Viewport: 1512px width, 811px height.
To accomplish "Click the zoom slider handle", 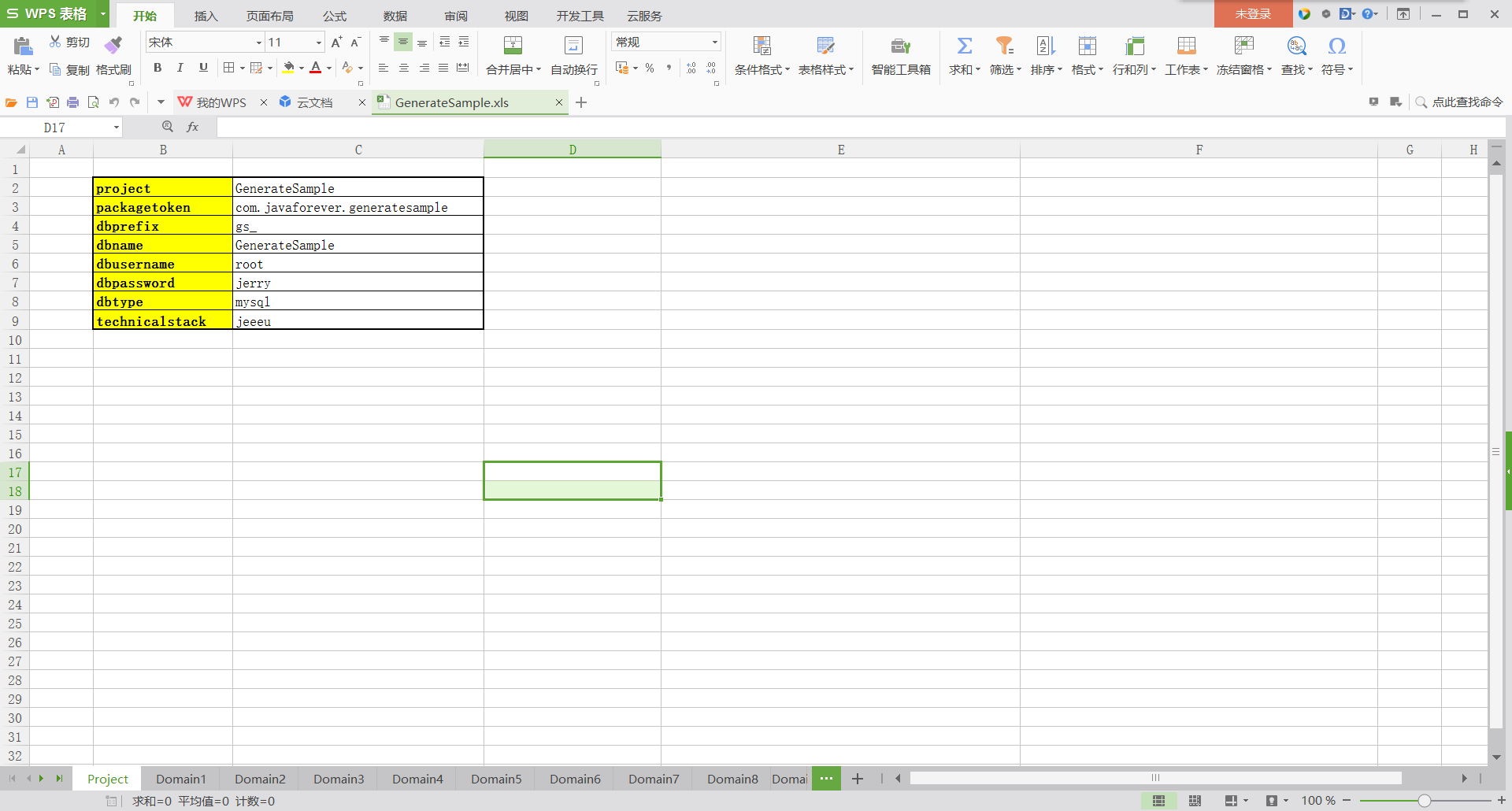I will click(x=1424, y=801).
